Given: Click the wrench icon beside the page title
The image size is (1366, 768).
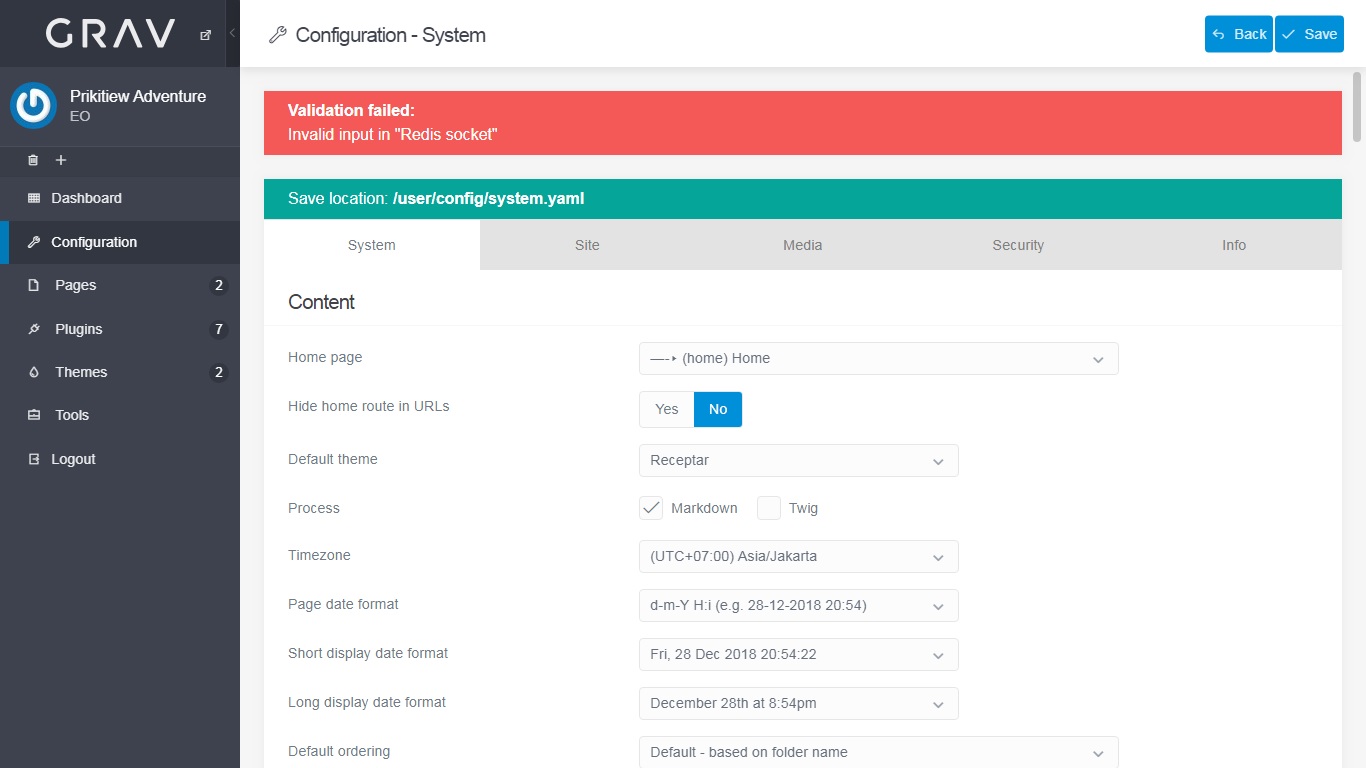Looking at the screenshot, I should [278, 35].
